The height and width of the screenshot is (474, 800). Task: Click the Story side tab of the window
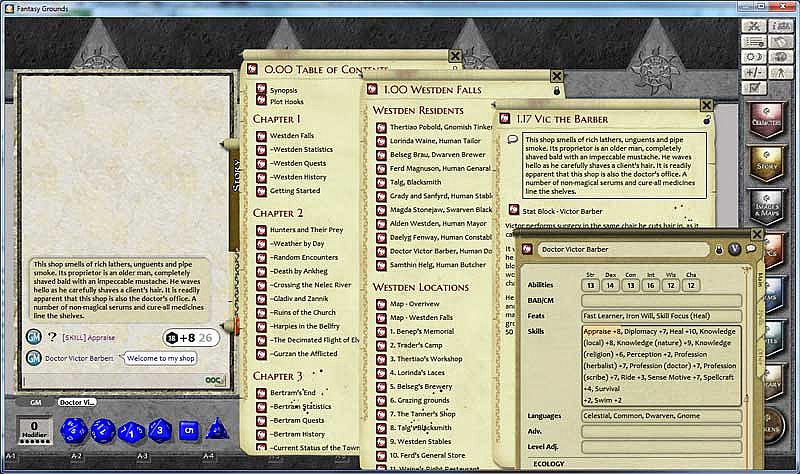(236, 174)
